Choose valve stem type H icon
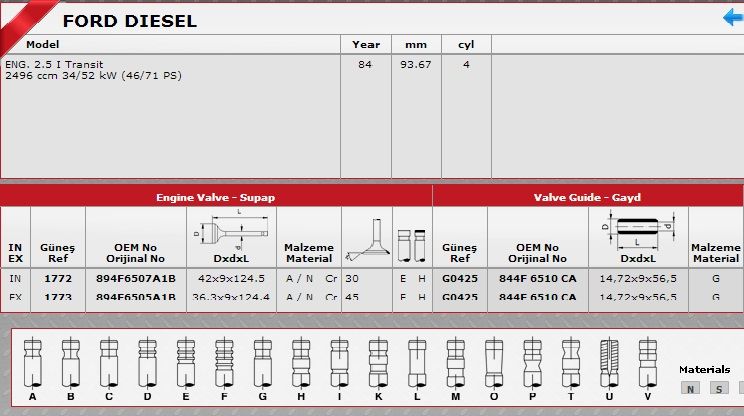 pyautogui.click(x=299, y=361)
